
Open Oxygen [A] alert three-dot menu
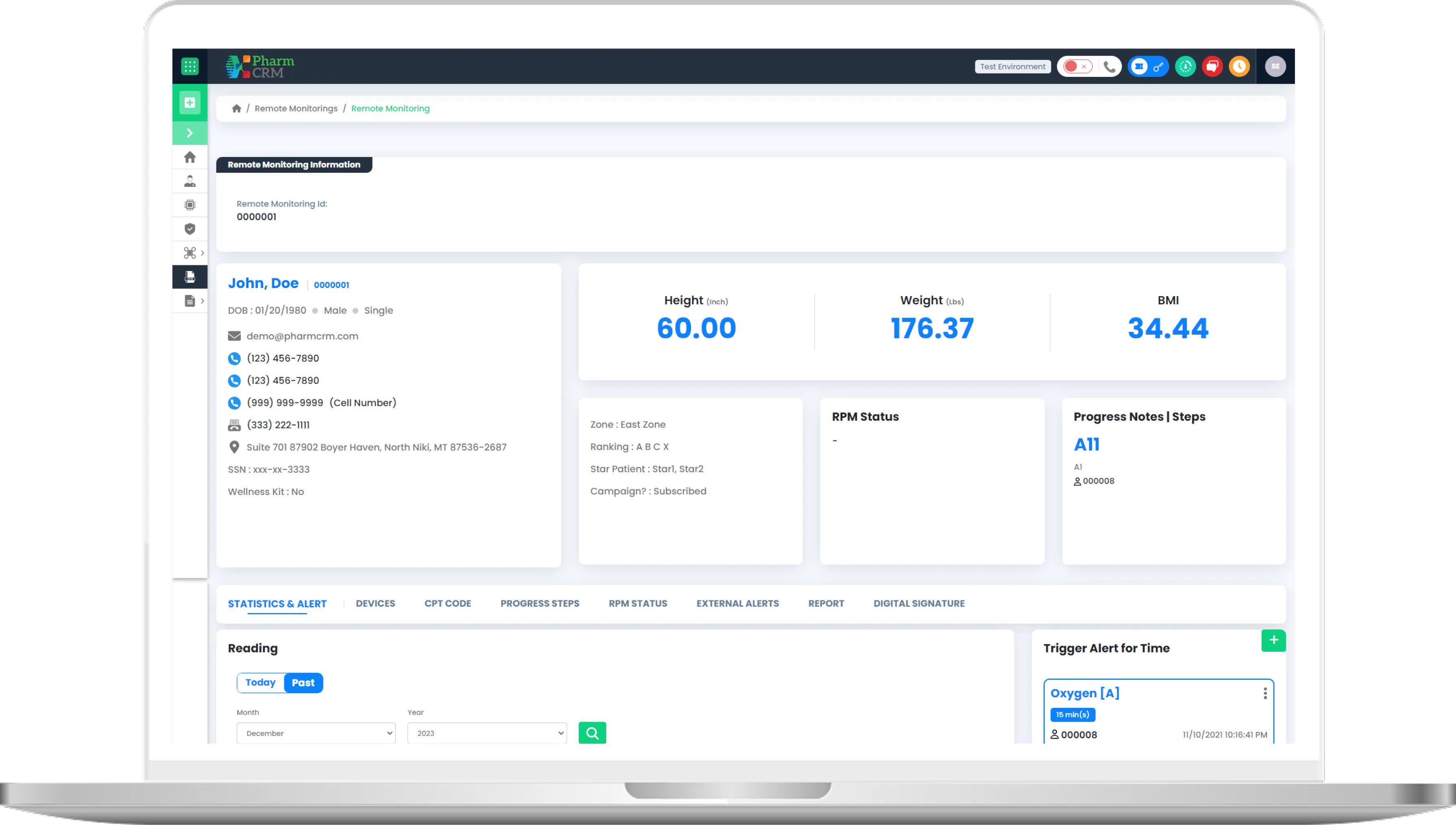tap(1264, 694)
